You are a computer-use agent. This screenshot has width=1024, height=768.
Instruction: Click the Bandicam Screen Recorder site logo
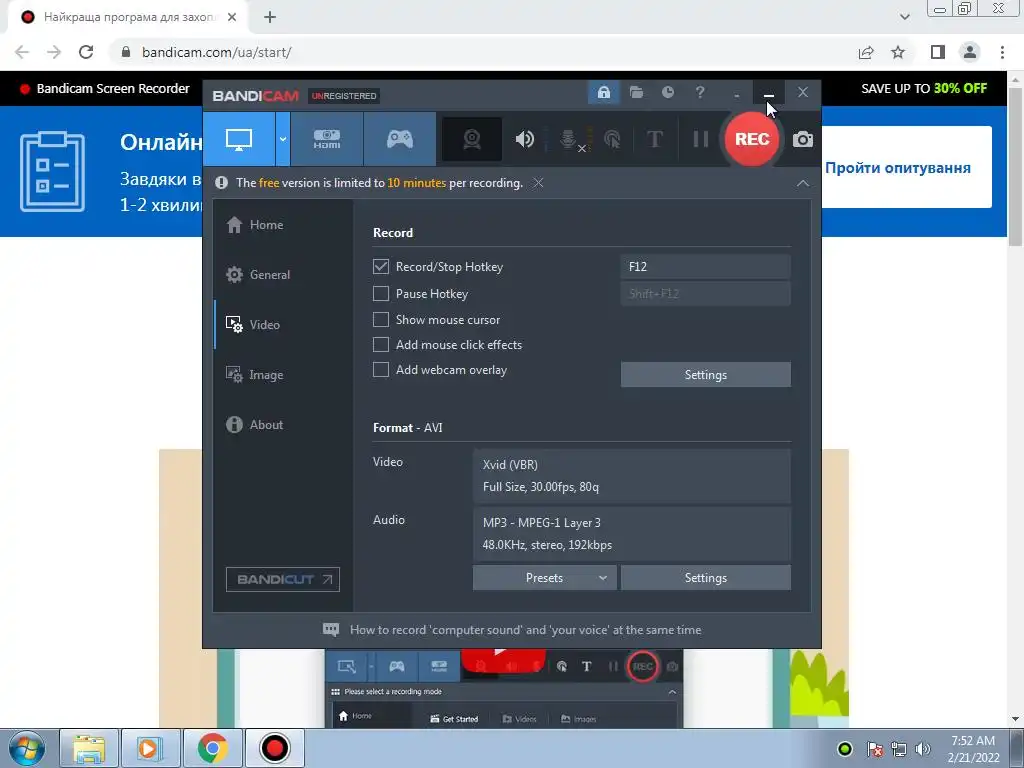click(104, 89)
